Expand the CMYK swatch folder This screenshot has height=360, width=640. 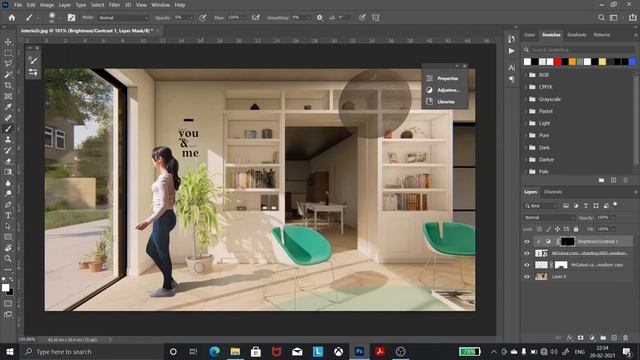point(526,87)
